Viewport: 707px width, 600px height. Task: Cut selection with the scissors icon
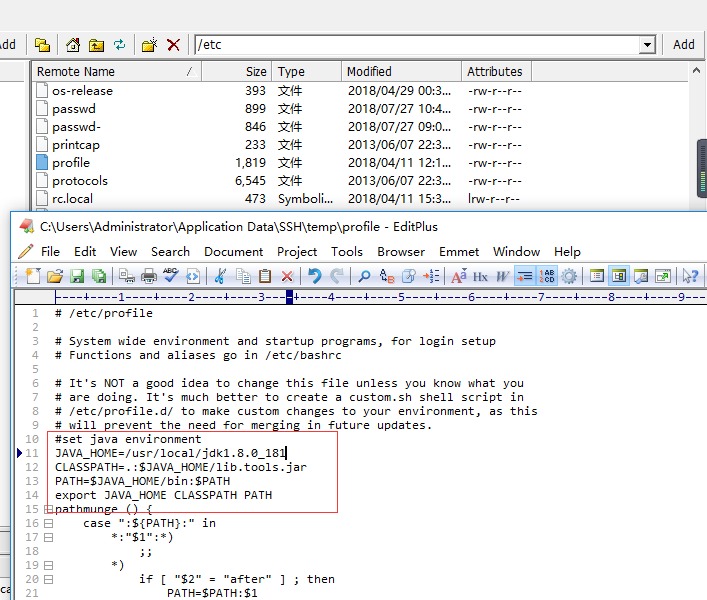tap(220, 276)
